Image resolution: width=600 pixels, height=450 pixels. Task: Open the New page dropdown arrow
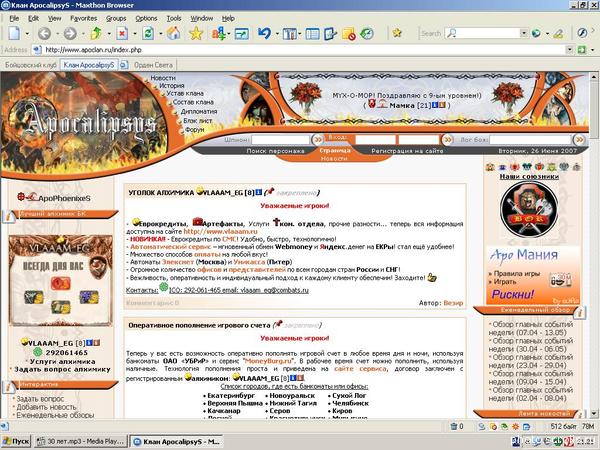(x=27, y=34)
